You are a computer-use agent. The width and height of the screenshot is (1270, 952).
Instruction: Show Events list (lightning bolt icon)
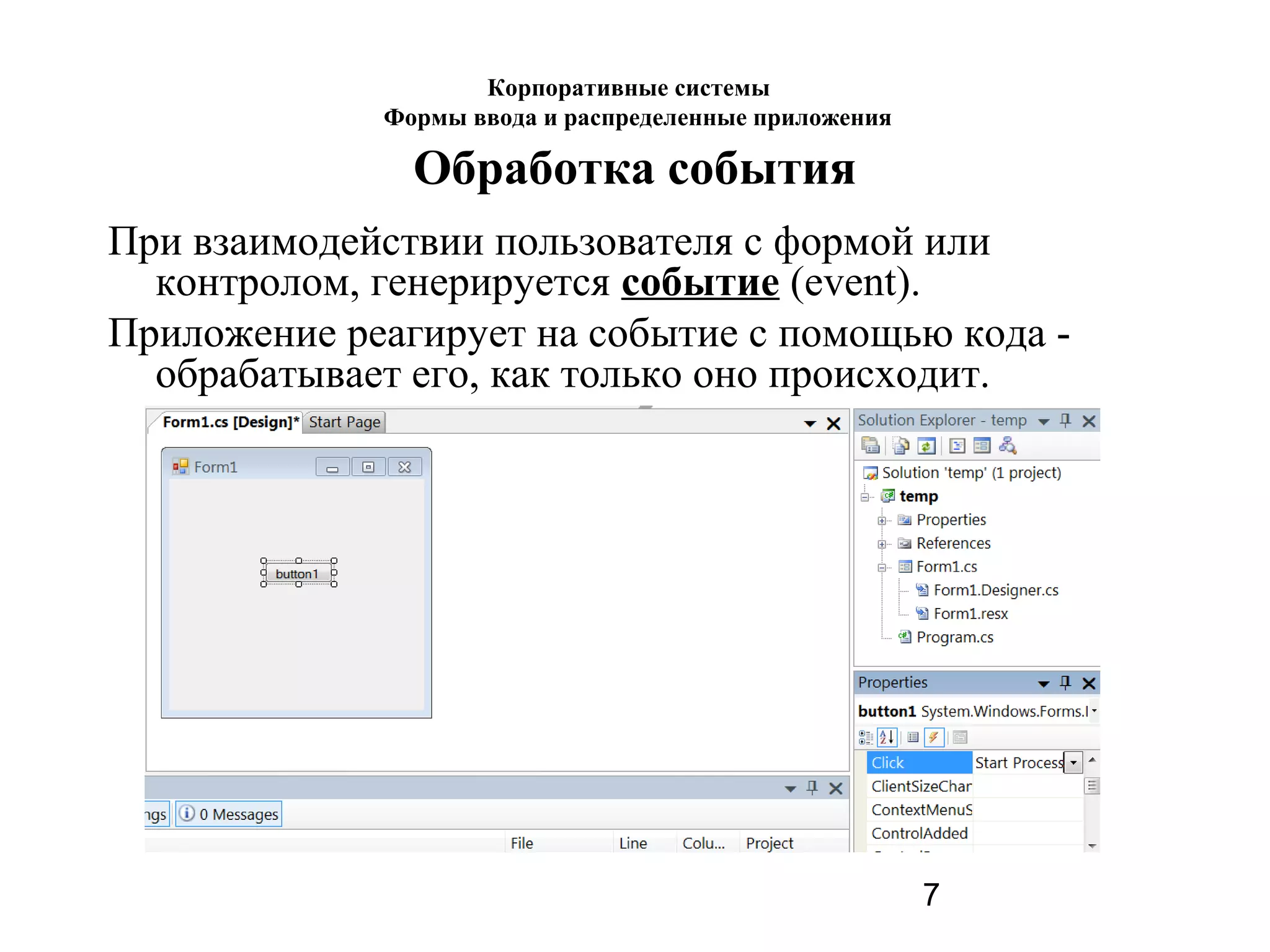click(x=934, y=737)
